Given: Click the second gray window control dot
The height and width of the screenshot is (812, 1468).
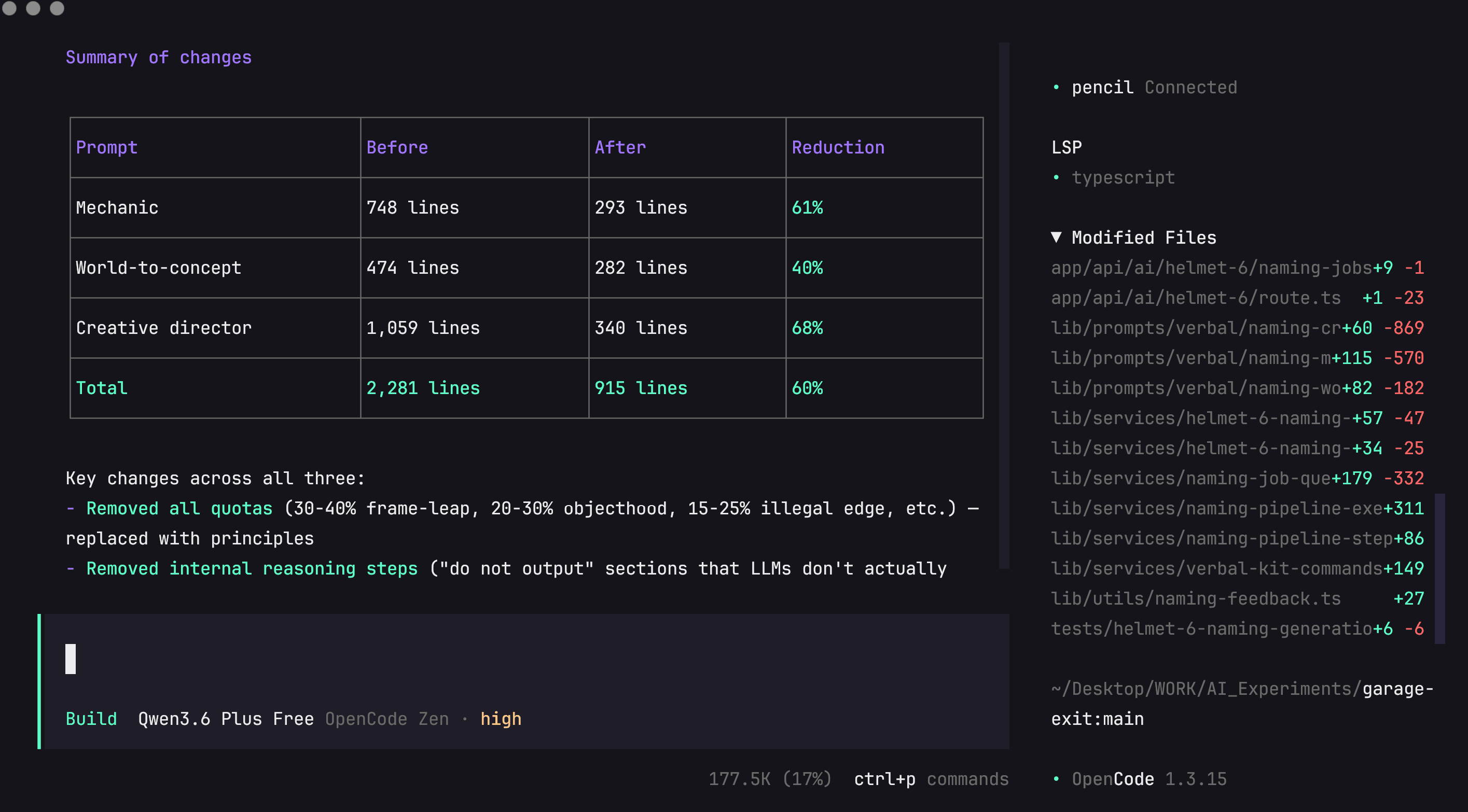Looking at the screenshot, I should (33, 8).
